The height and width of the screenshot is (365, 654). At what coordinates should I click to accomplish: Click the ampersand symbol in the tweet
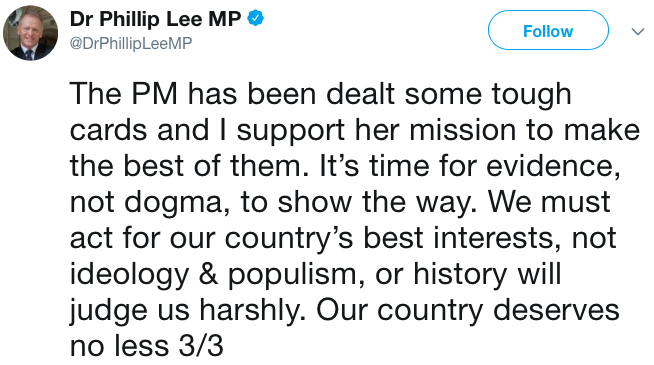coord(208,274)
